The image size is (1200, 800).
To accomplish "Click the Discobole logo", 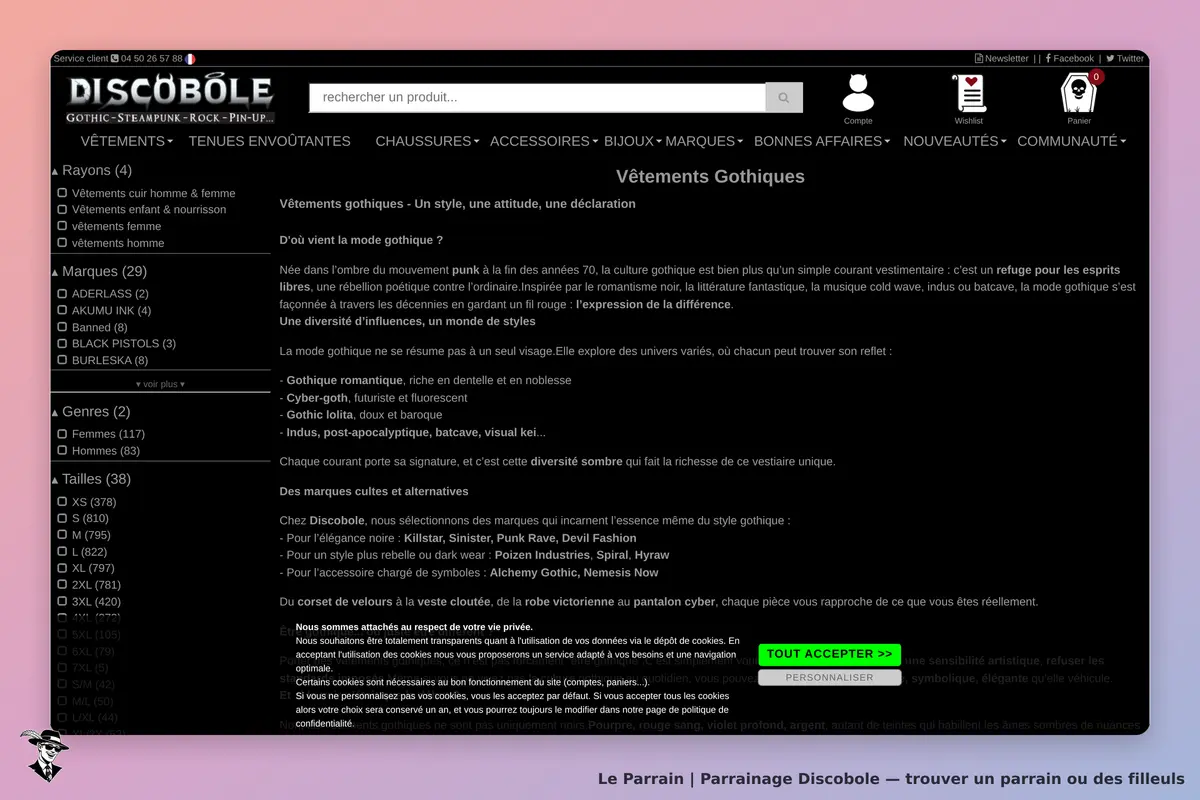I will pyautogui.click(x=170, y=98).
